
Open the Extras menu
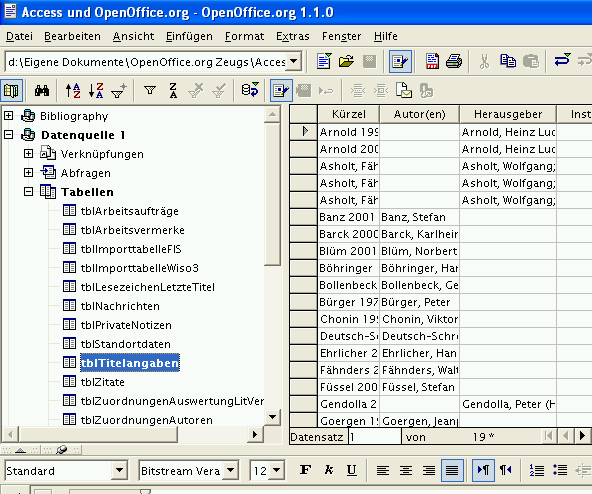(293, 36)
